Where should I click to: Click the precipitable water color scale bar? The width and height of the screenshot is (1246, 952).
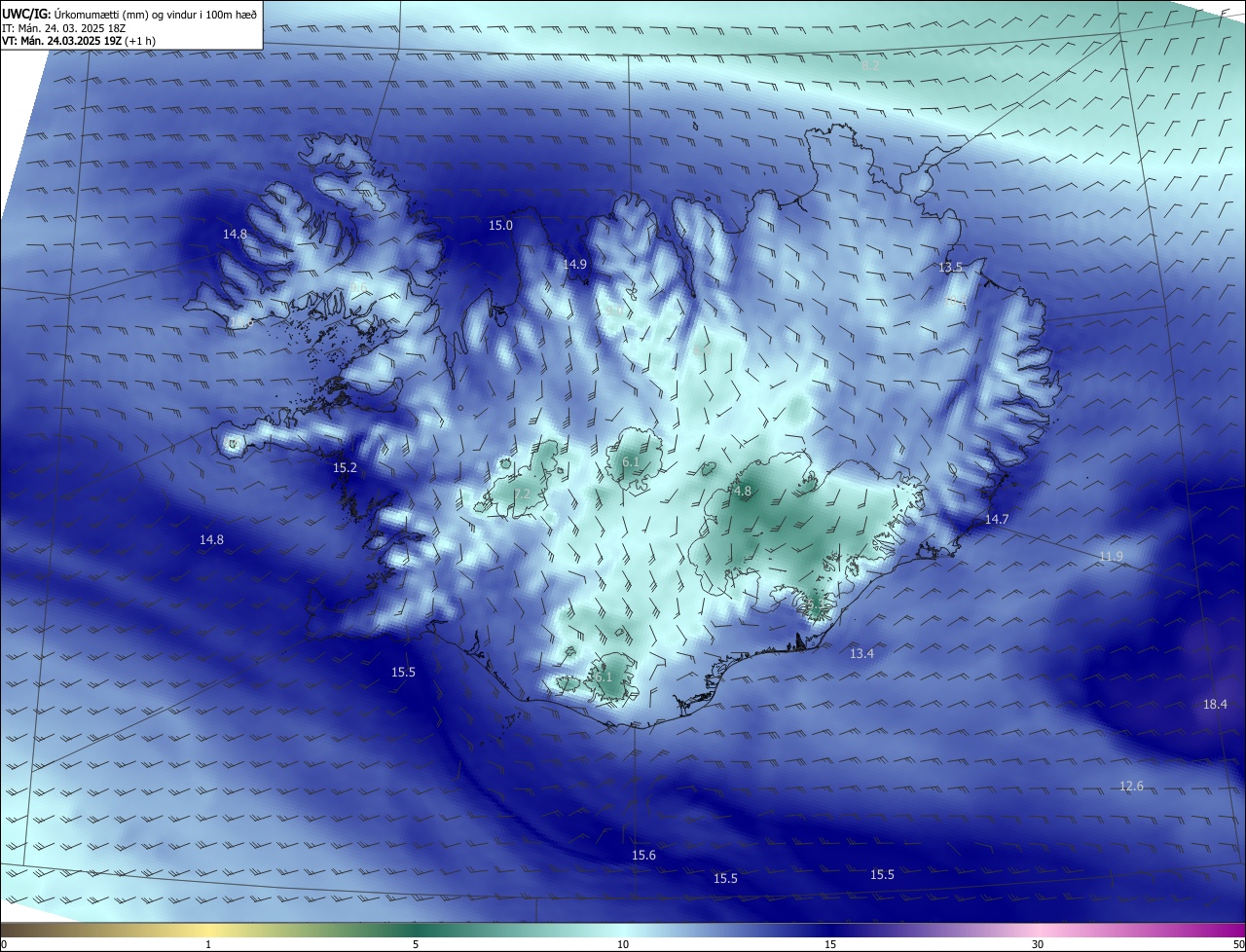[623, 930]
